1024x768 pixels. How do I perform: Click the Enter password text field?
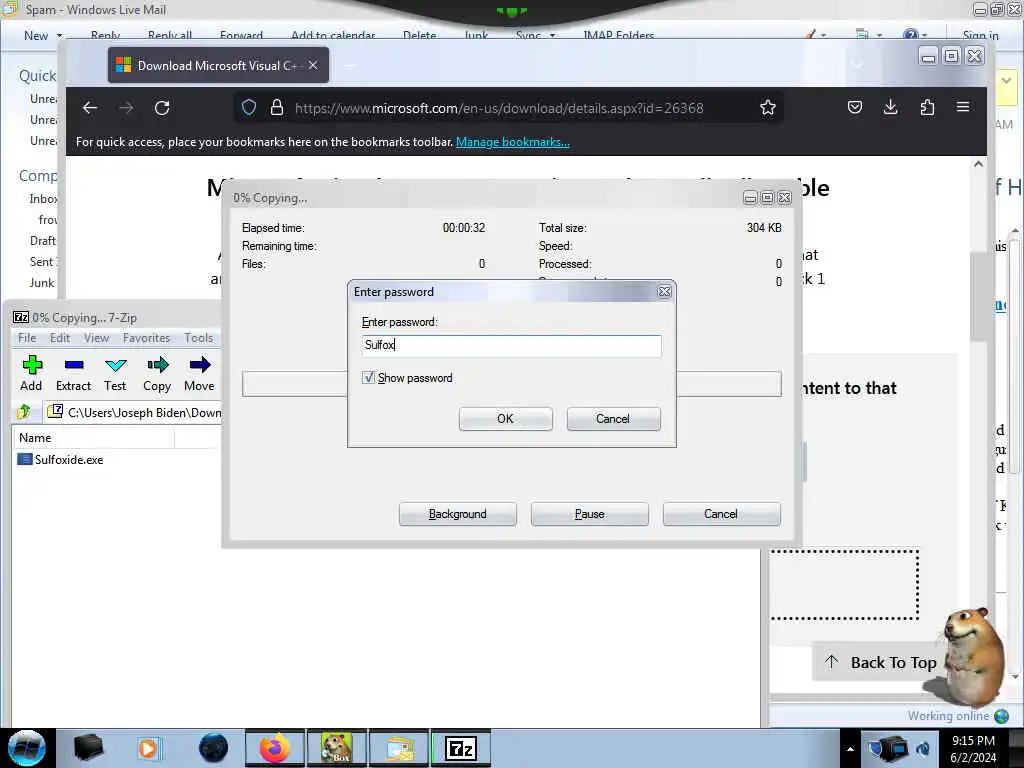pos(511,345)
